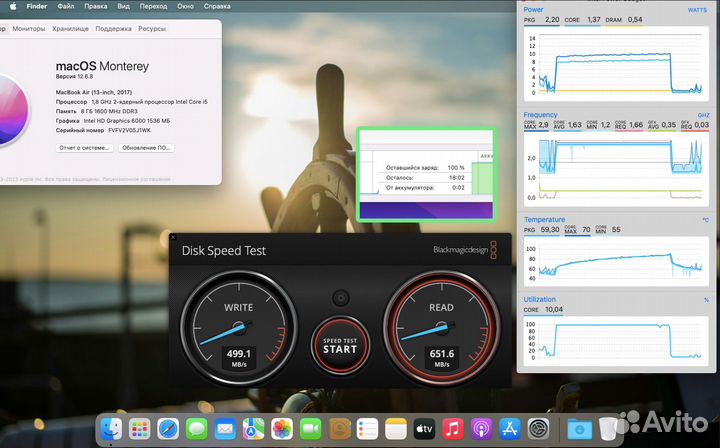720x448 pixels.
Task: Click the Оставшийся заряд 100 % row
Action: tap(425, 168)
